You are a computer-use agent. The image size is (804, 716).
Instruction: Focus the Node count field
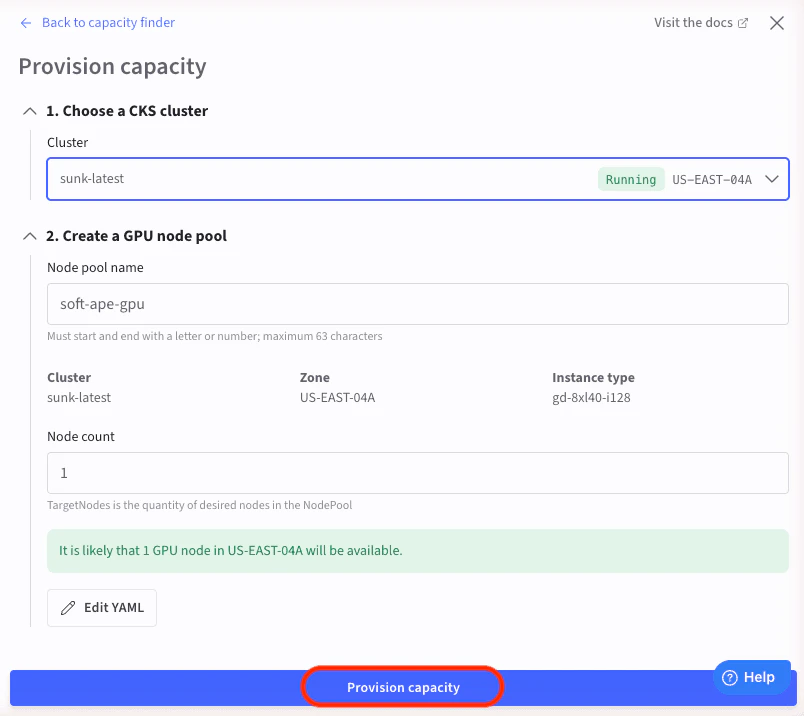tap(417, 473)
